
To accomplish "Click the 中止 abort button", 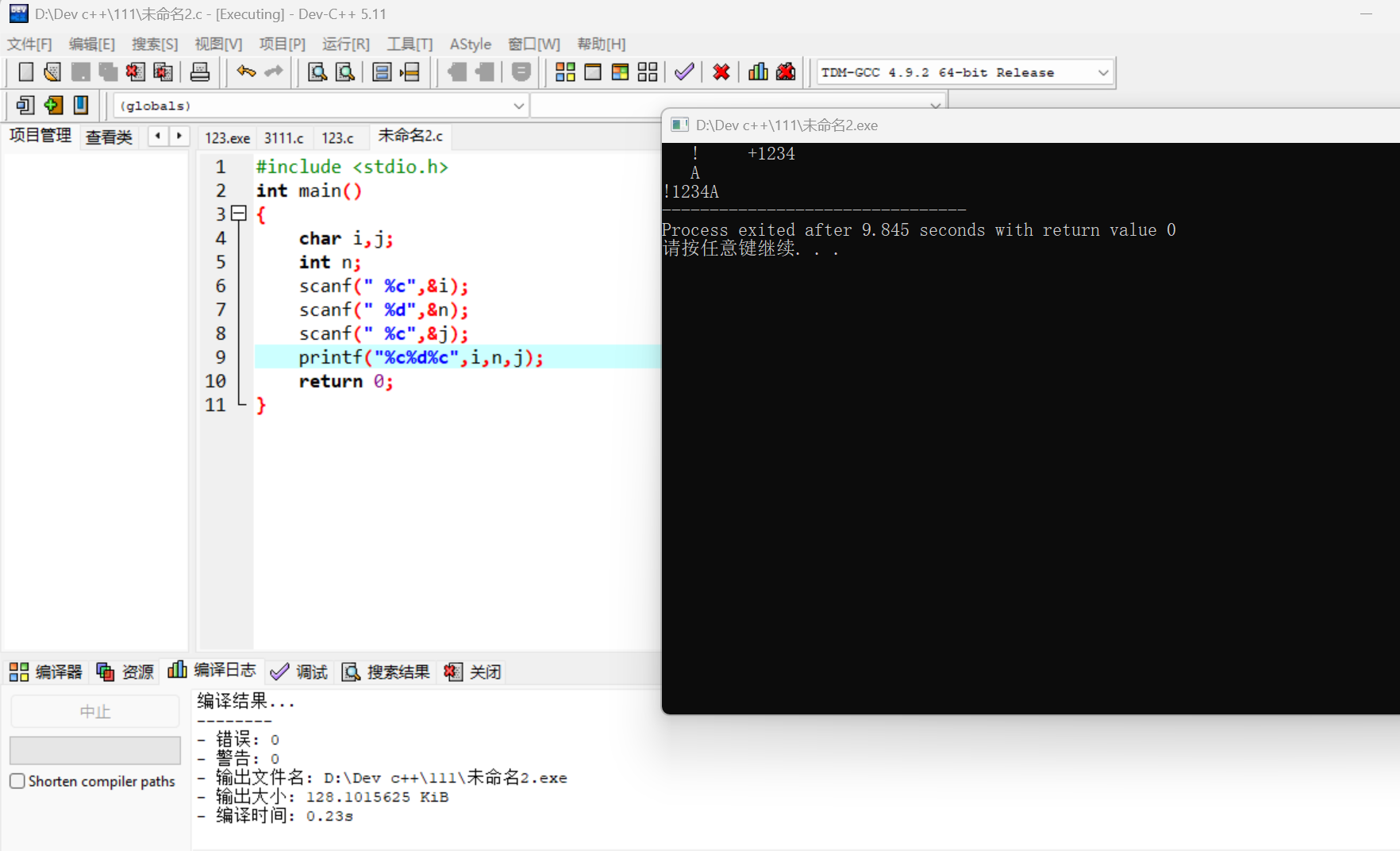I will pyautogui.click(x=95, y=711).
